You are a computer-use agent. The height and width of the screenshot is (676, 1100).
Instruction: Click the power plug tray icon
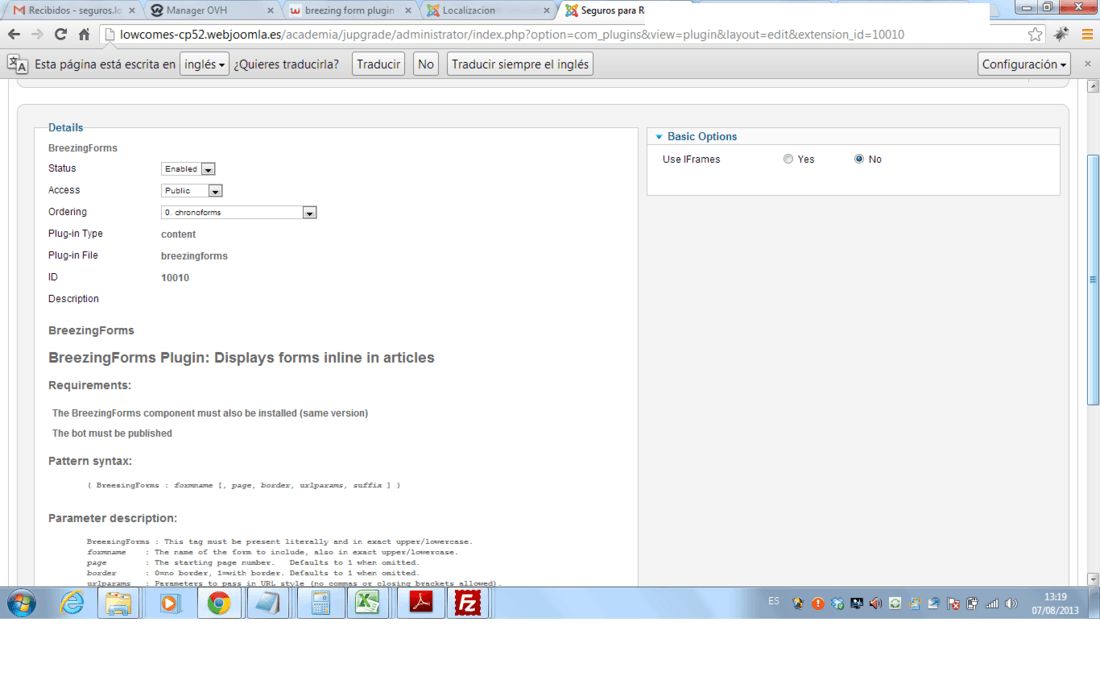(972, 603)
